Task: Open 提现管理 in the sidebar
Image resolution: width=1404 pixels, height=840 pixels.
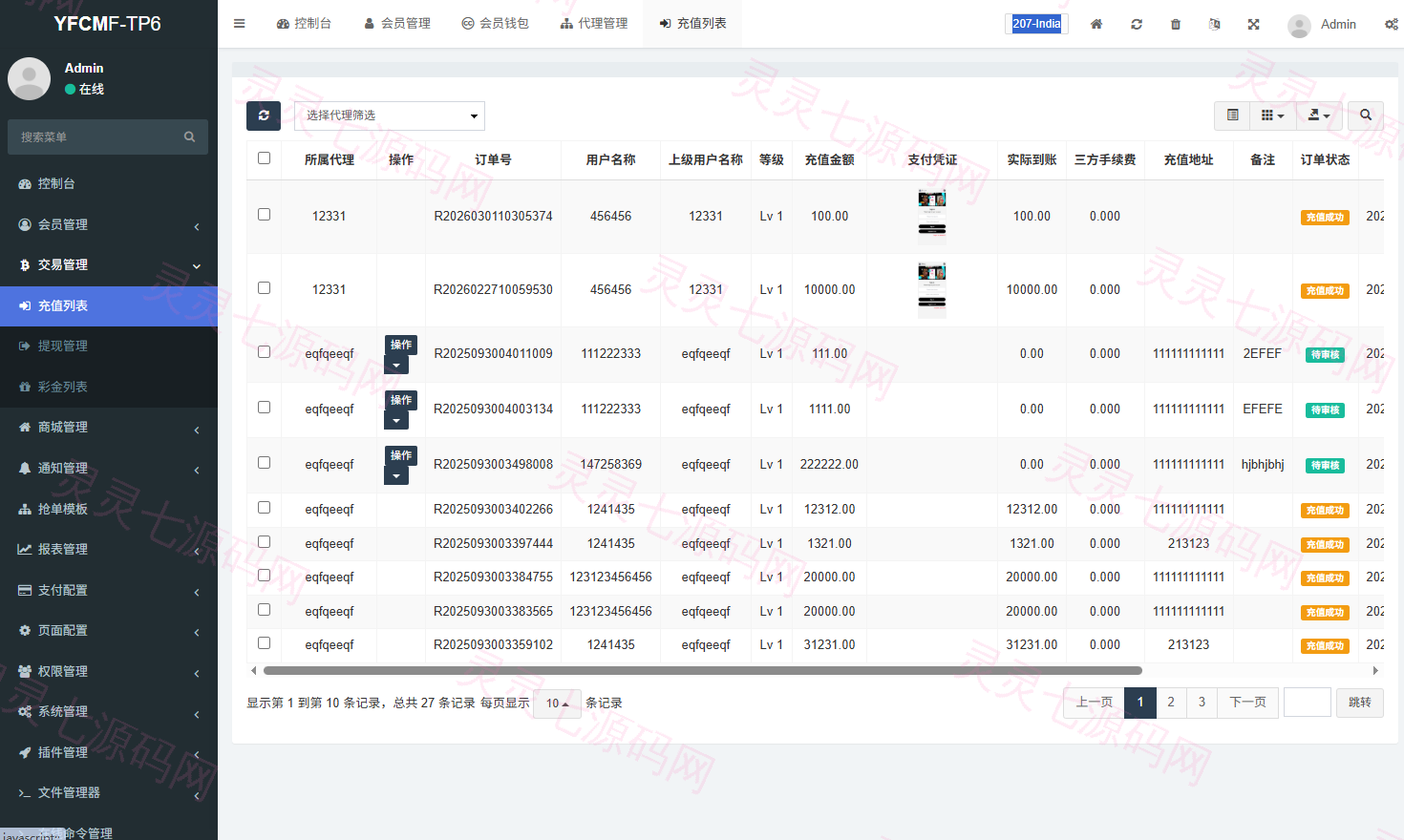Action: coord(109,346)
